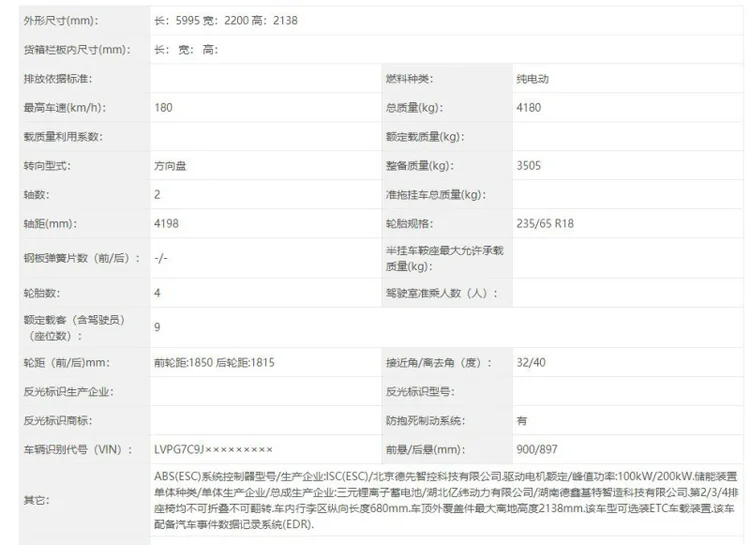The width and height of the screenshot is (750, 545).
Task: Click the 整备质量(kg) label
Action: 420,166
